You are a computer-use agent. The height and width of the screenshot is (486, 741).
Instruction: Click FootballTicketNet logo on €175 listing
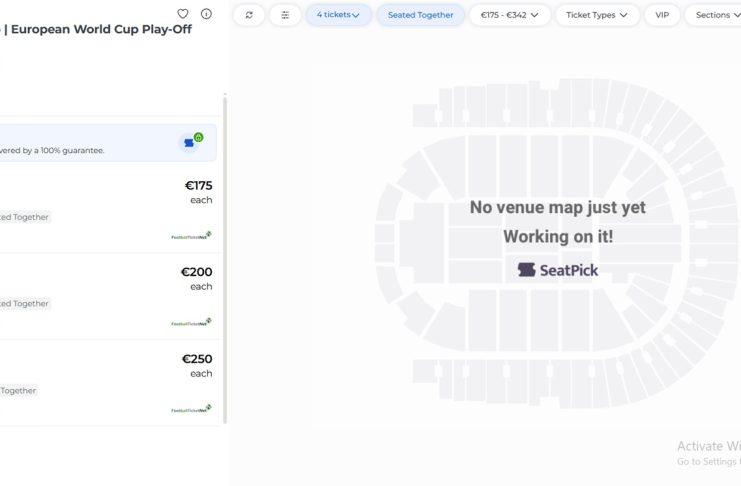[191, 236]
